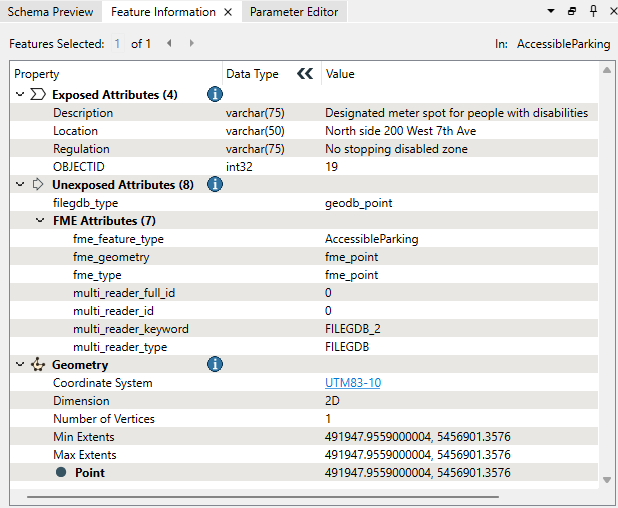Collapse the Data Type column arrows
The width and height of the screenshot is (618, 508).
click(305, 74)
